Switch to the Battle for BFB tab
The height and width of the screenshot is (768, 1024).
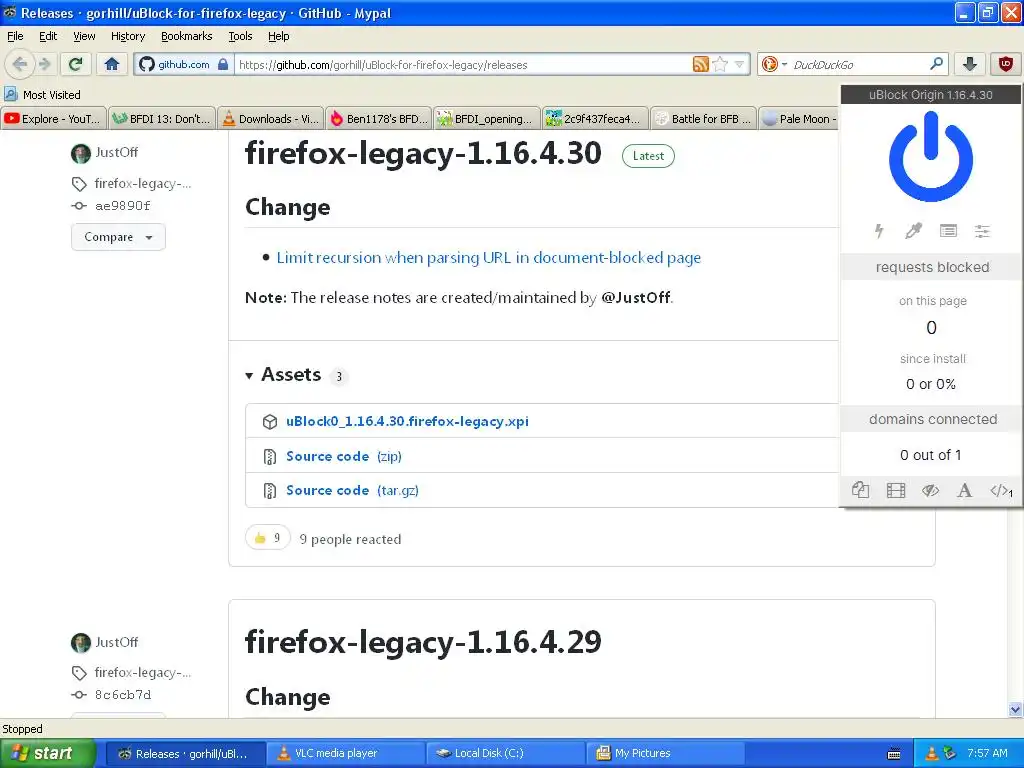[704, 118]
